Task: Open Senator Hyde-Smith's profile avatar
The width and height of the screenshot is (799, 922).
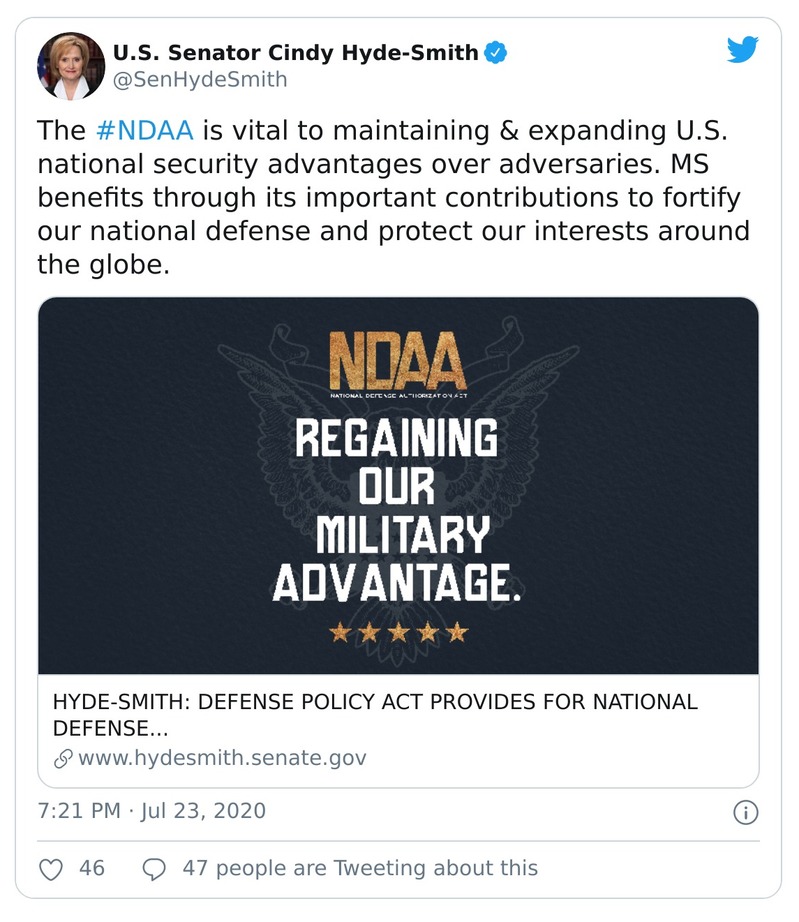Action: tap(71, 66)
